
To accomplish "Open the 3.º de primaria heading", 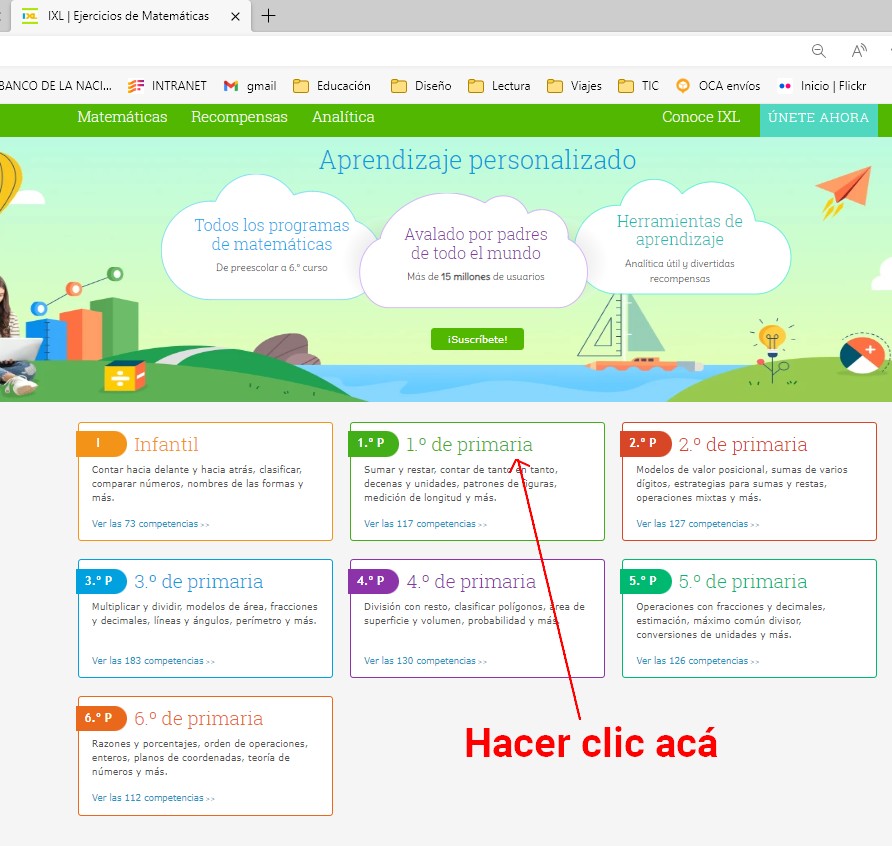I will (x=199, y=581).
